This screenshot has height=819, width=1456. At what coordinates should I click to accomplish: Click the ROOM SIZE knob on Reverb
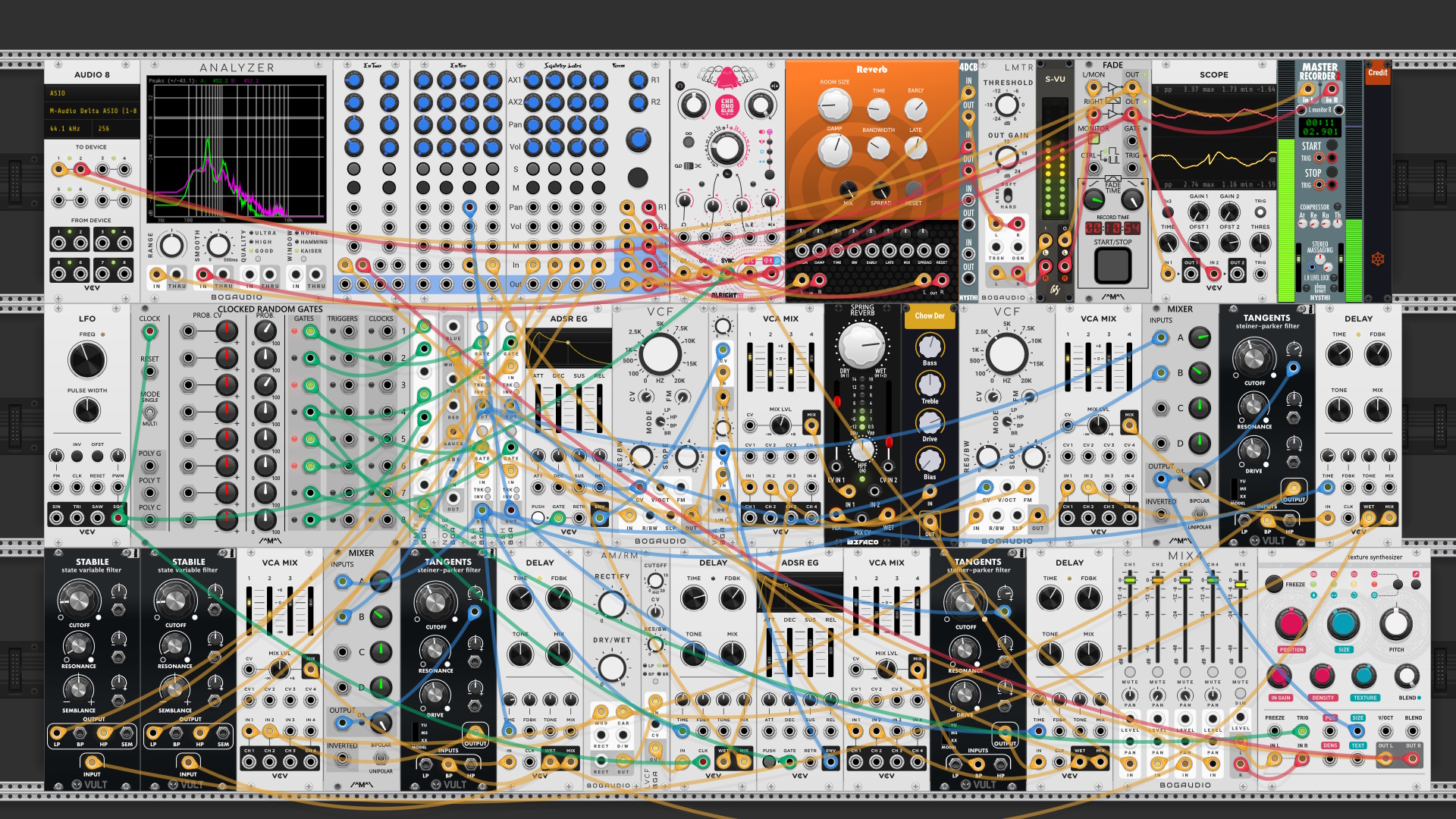click(x=834, y=105)
